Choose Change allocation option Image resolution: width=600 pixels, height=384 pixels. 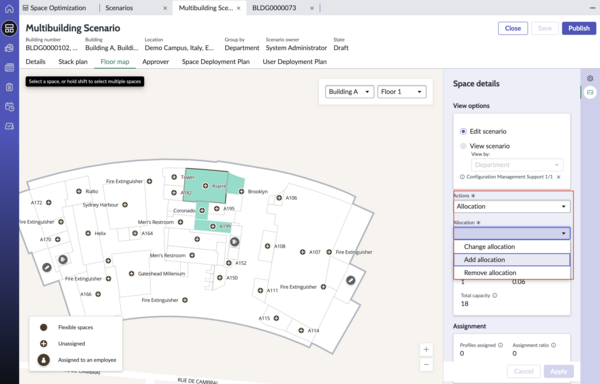[x=512, y=247]
